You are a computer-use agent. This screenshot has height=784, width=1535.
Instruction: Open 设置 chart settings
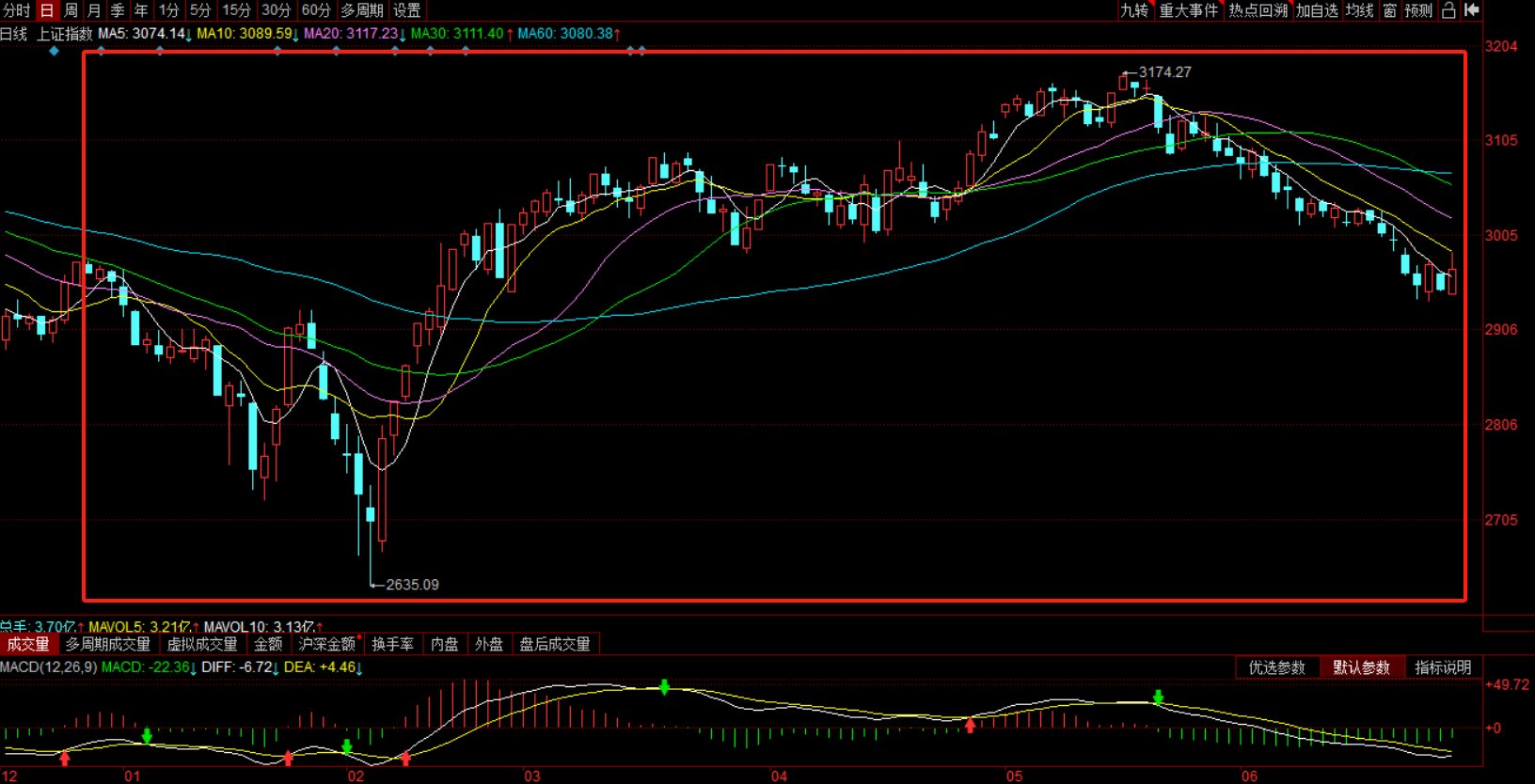click(407, 10)
